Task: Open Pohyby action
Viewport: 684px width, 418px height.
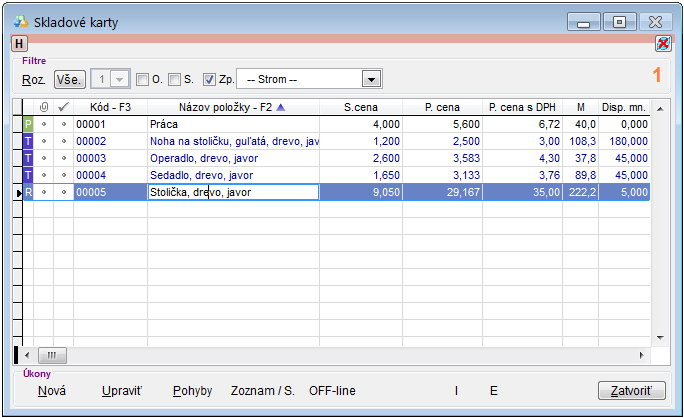Action: click(x=192, y=390)
